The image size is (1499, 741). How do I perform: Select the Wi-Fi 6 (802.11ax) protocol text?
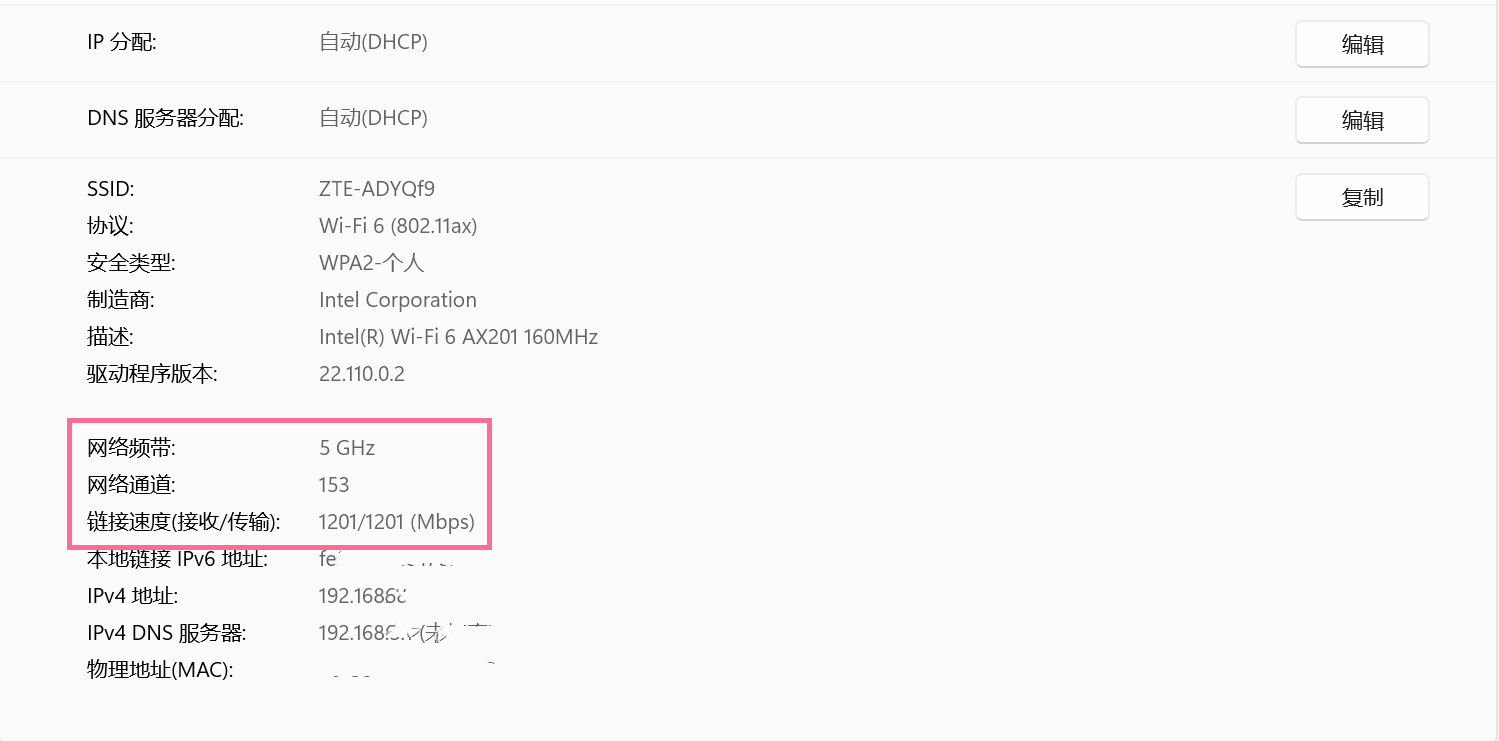click(398, 226)
